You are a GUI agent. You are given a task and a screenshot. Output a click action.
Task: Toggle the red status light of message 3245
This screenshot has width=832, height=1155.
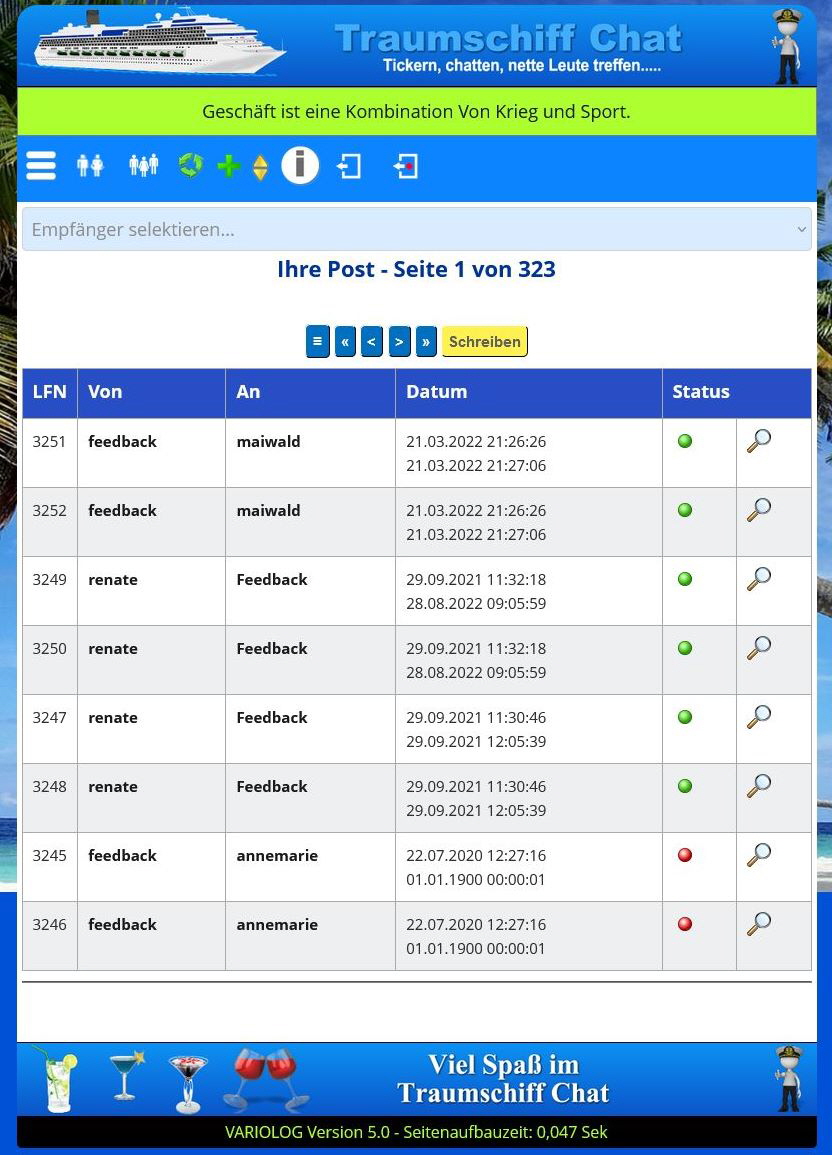tap(684, 854)
